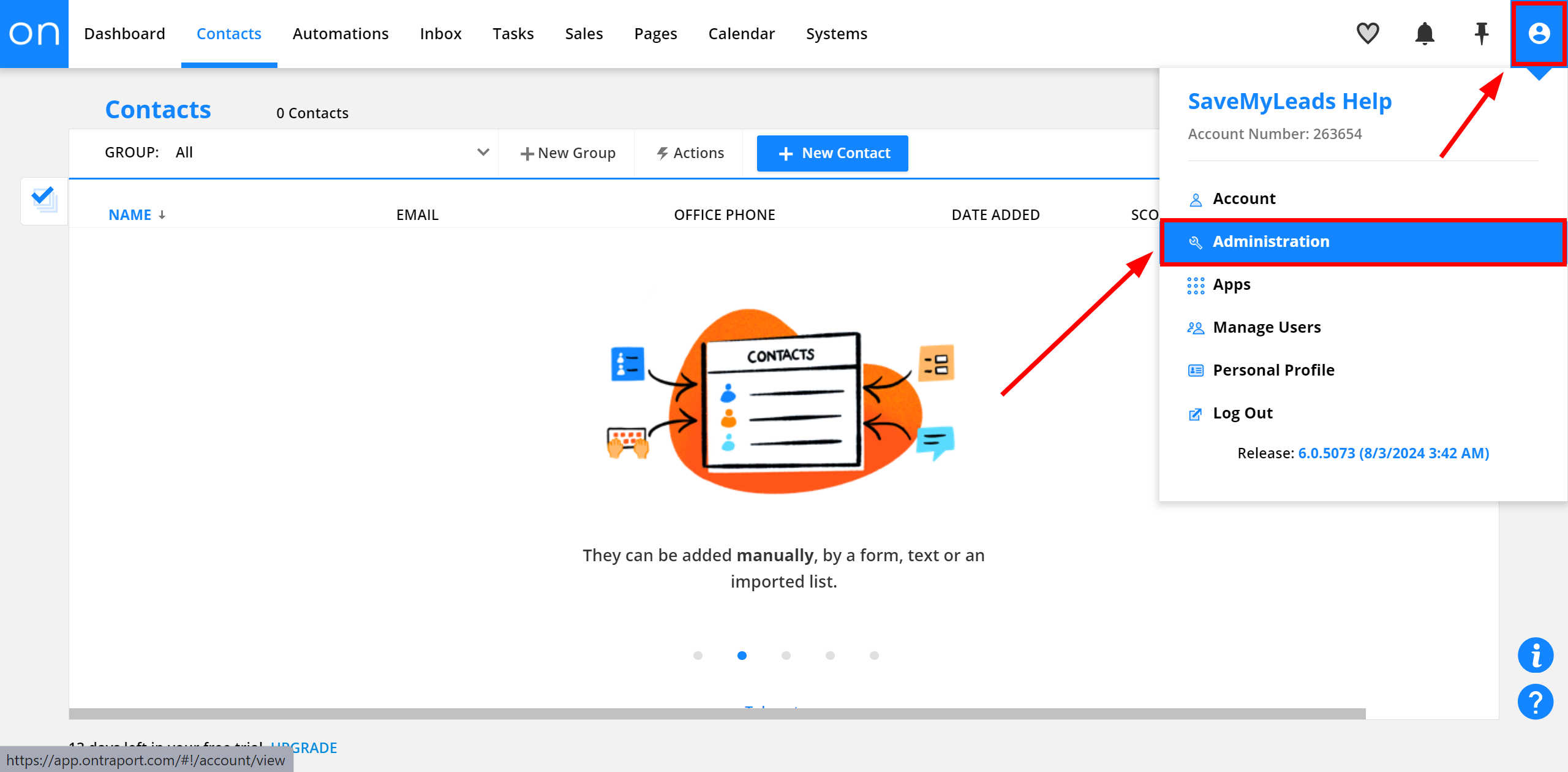Open the blue info circle icon
The width and height of the screenshot is (1568, 772).
point(1535,655)
